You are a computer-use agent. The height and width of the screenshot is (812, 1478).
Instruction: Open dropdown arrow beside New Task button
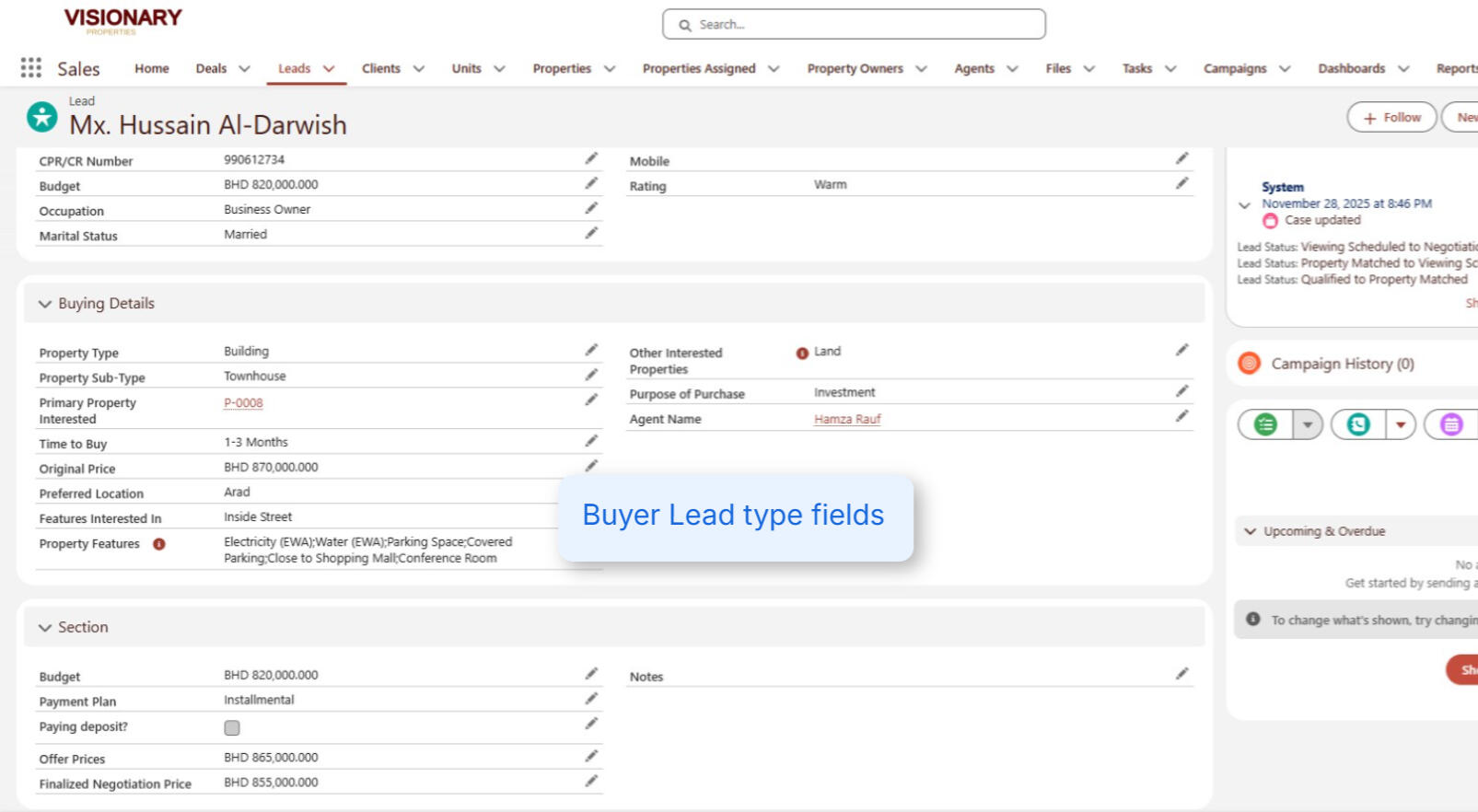click(x=1307, y=424)
